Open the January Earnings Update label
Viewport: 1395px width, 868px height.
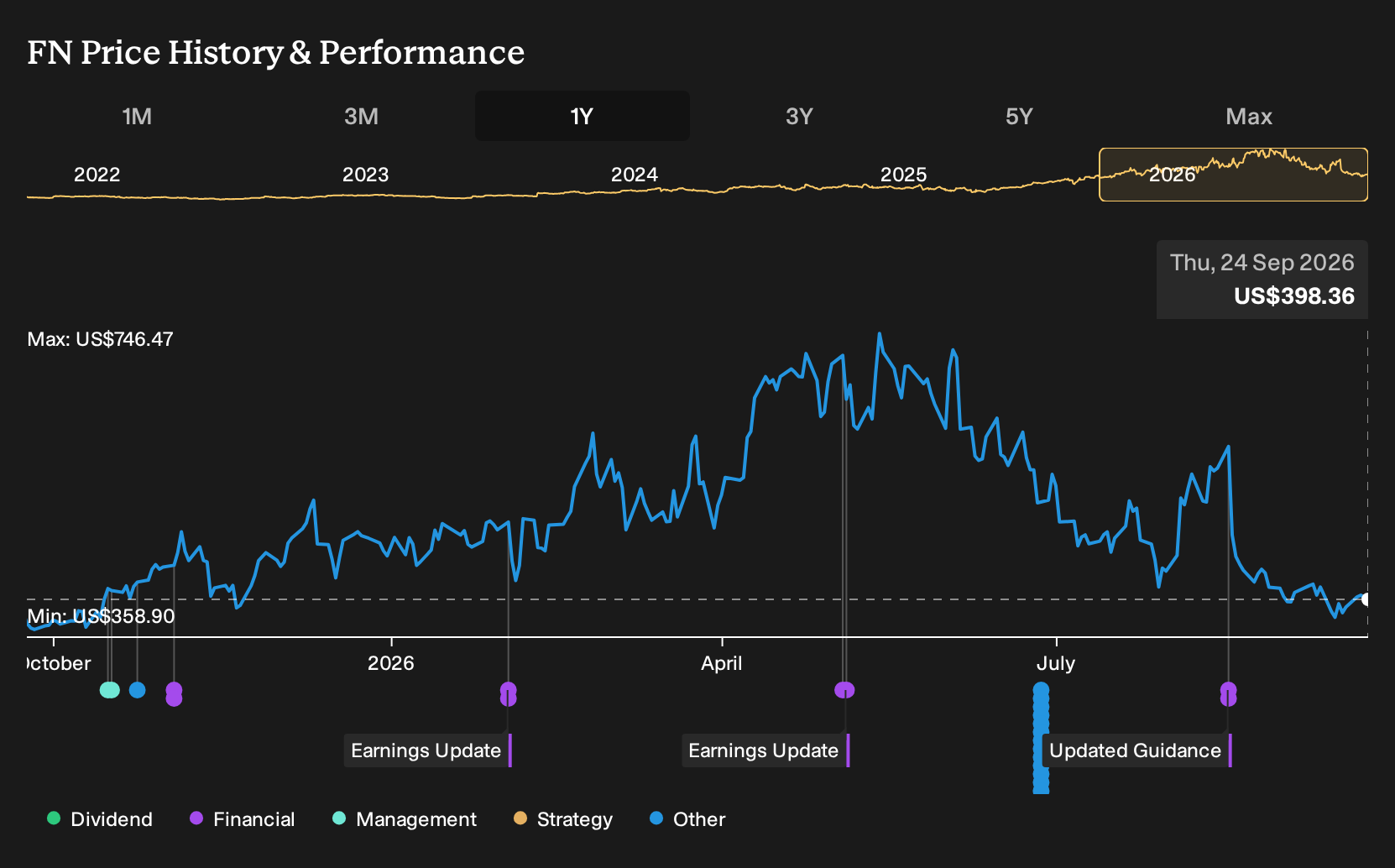point(427,750)
